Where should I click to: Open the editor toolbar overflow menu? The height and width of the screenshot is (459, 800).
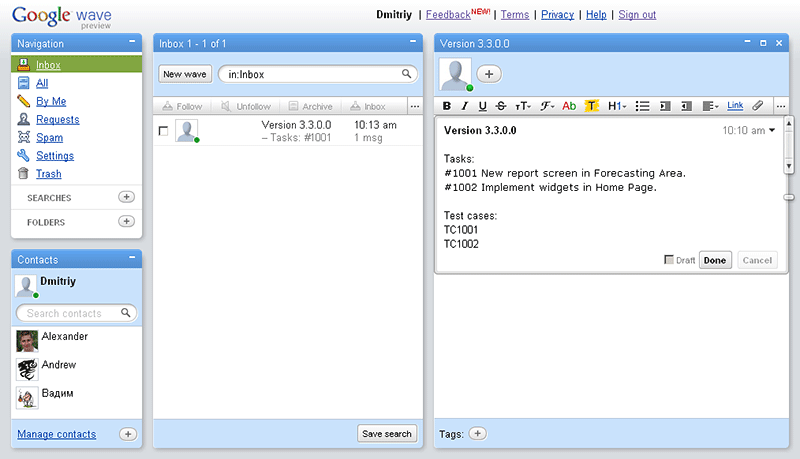click(x=781, y=106)
